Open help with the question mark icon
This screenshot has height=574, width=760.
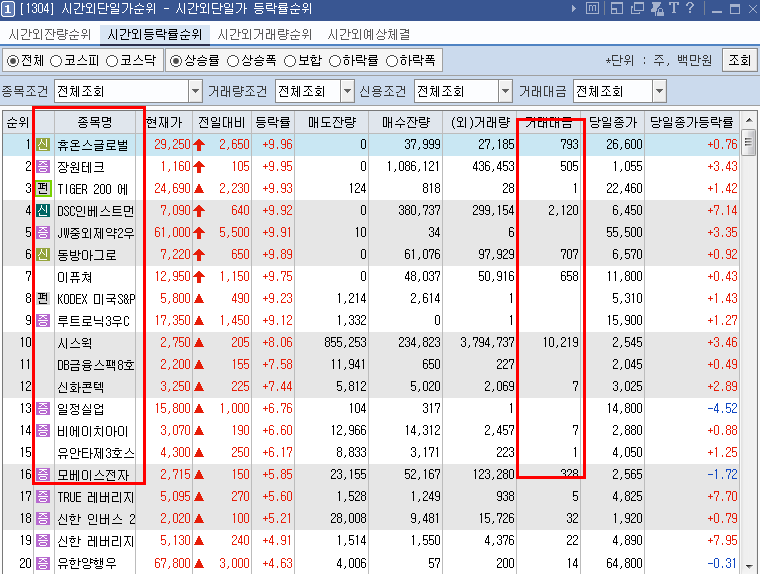pyautogui.click(x=690, y=8)
